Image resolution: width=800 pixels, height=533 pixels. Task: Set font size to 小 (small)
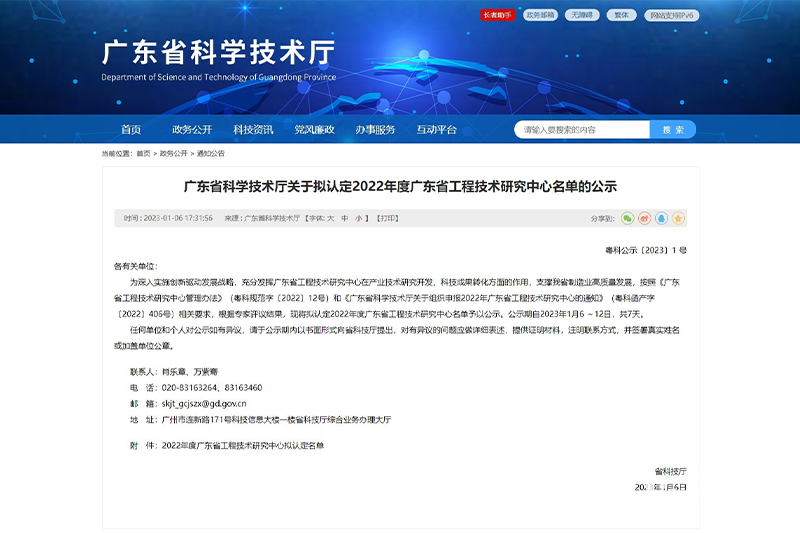359,217
